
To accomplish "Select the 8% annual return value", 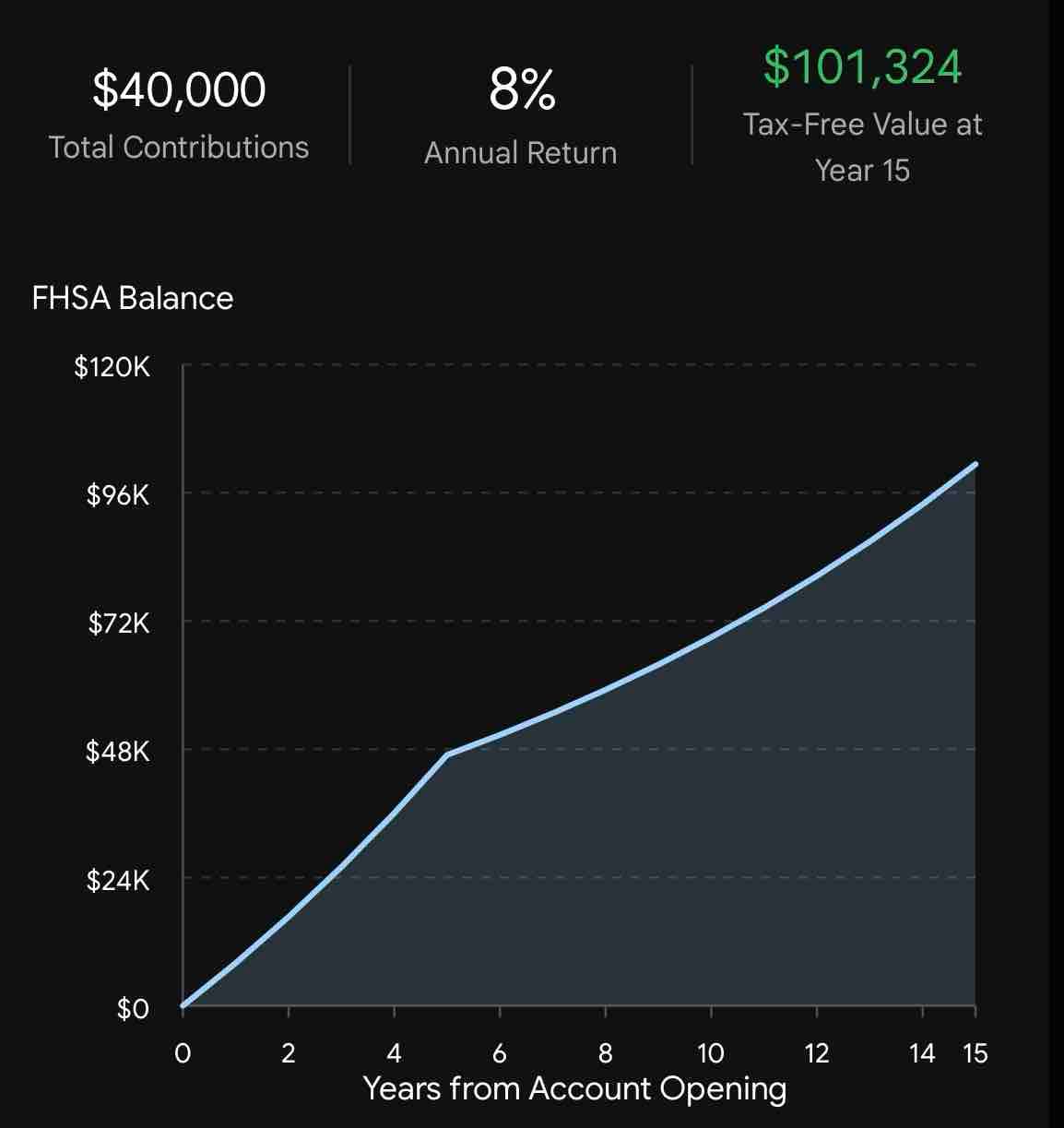I will coord(522,90).
